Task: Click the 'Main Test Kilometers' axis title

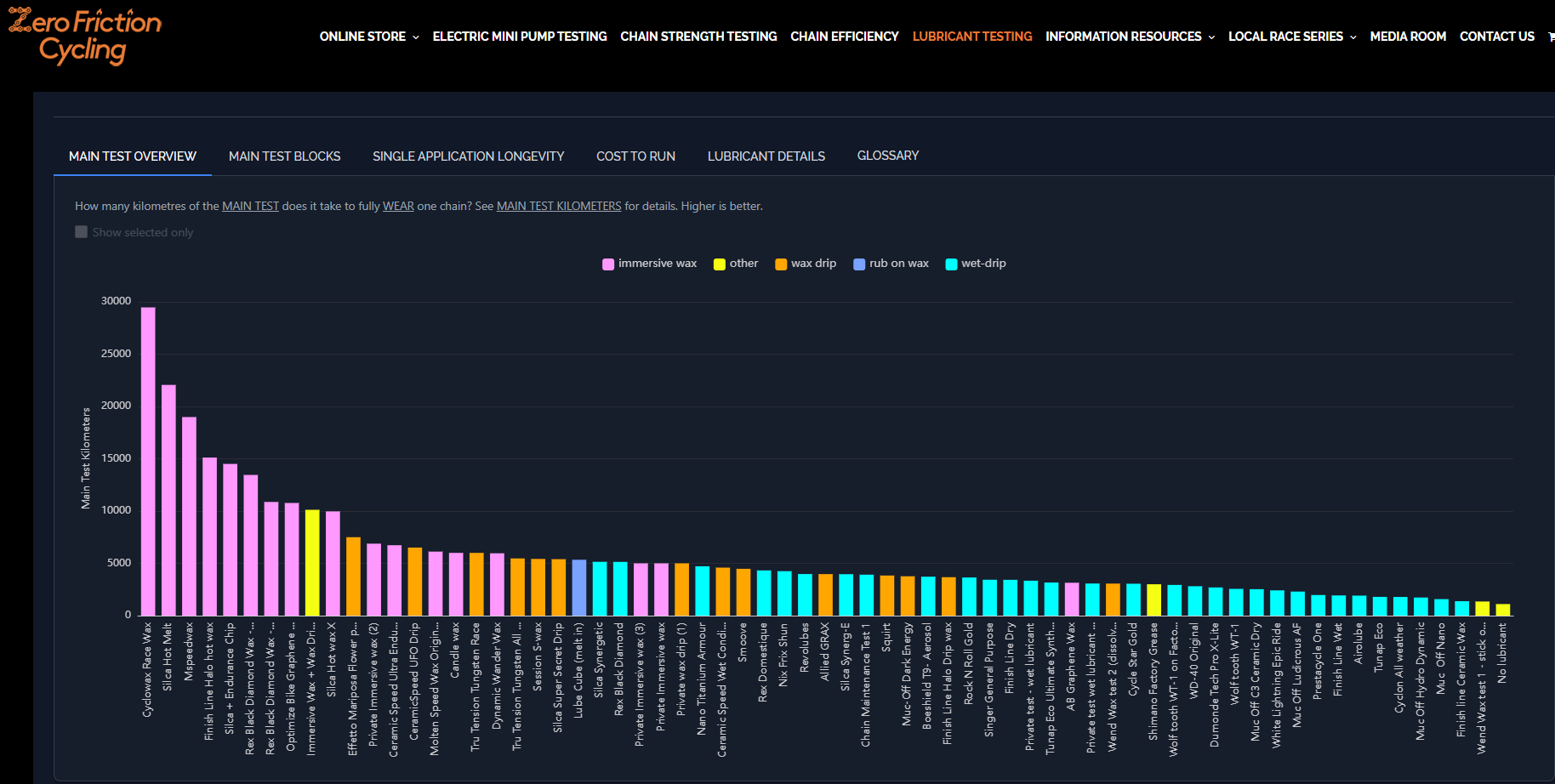Action: click(x=86, y=458)
